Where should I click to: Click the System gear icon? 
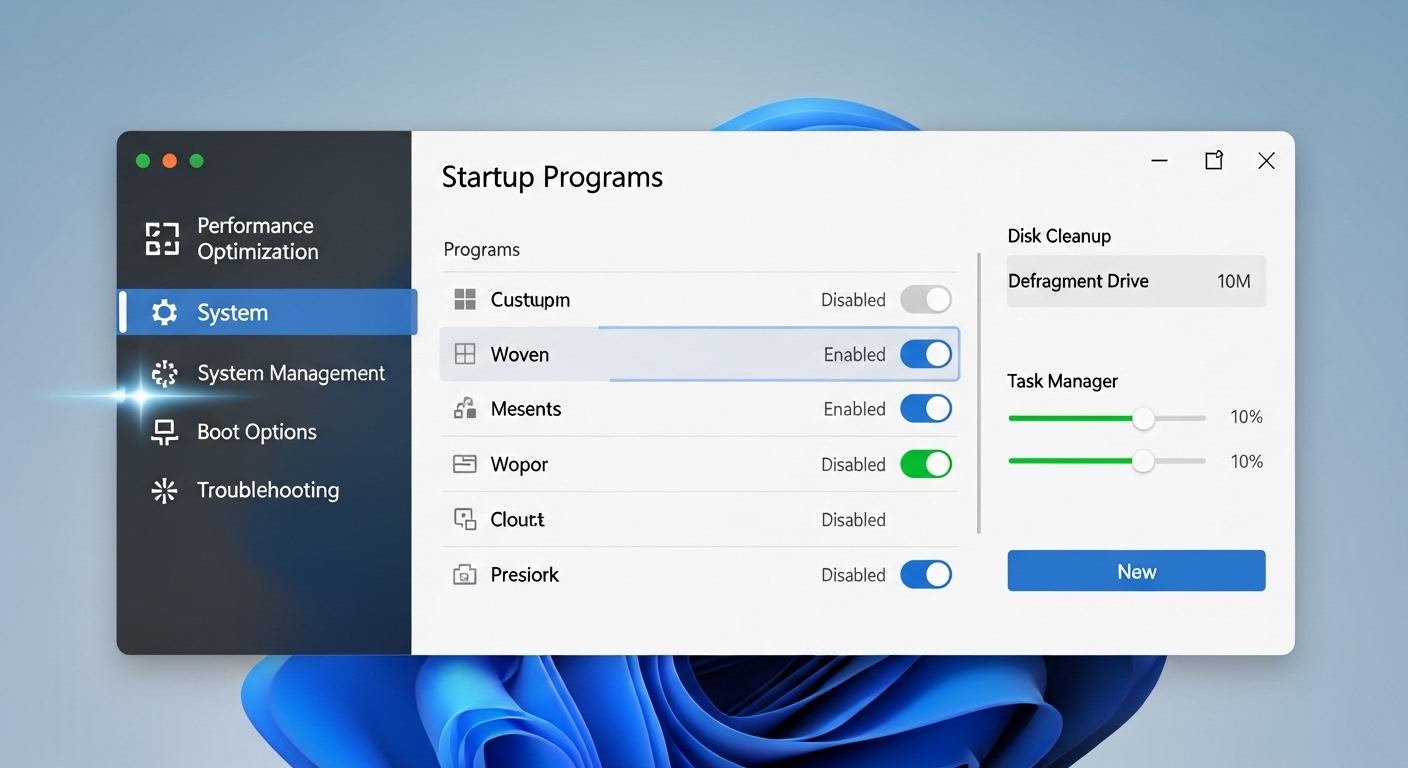[164, 313]
